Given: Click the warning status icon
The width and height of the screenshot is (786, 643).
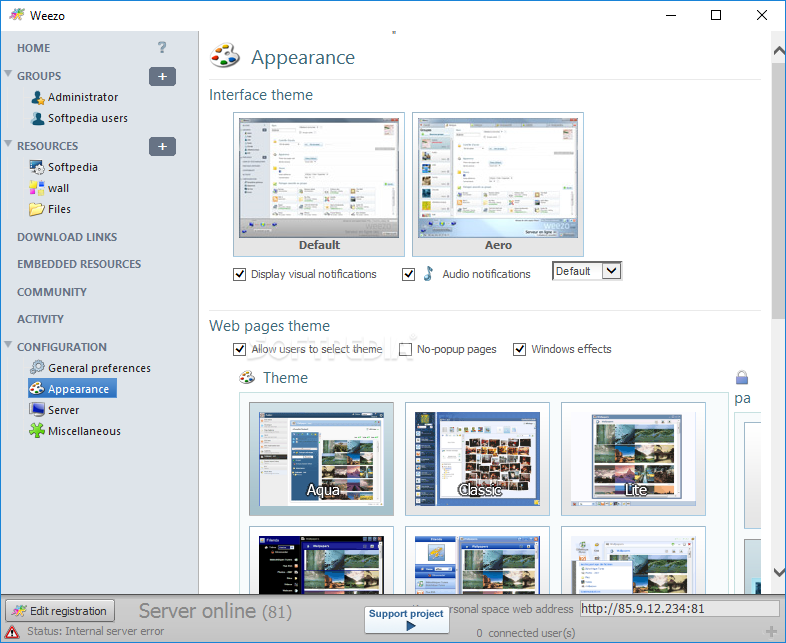Looking at the screenshot, I should tap(12, 631).
